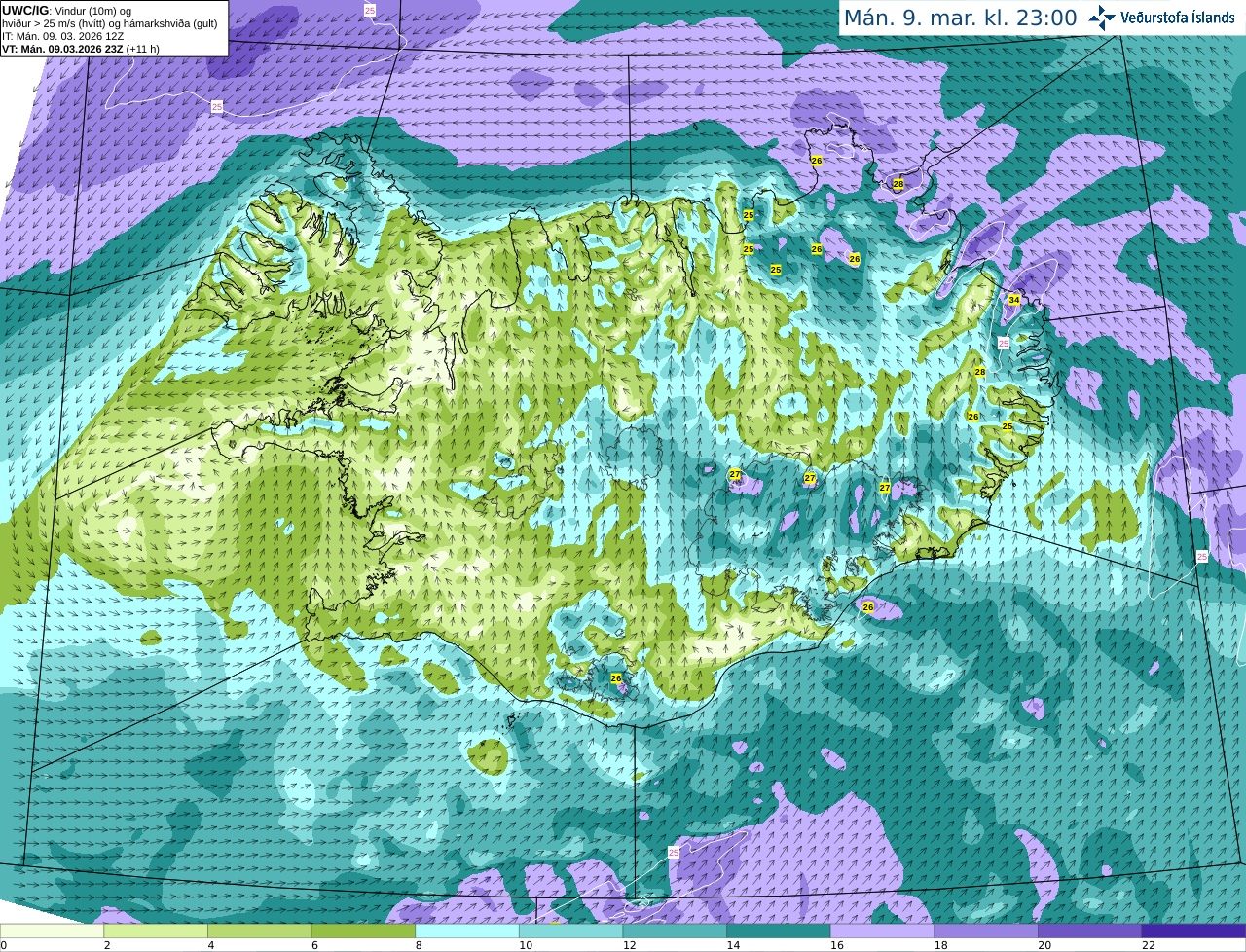
Task: Pick the legend swatch between 8 and 10
Action: click(x=467, y=932)
